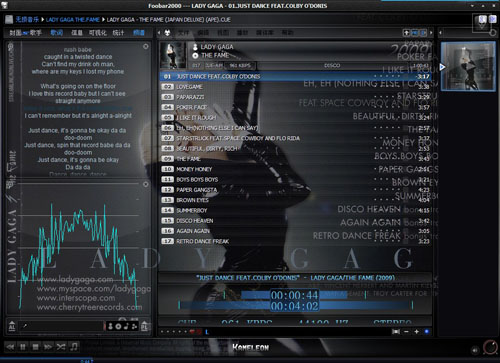Viewport: 500px width, 363px height.
Task: Select track 12 Paper Gangsta
Action: (x=296, y=190)
